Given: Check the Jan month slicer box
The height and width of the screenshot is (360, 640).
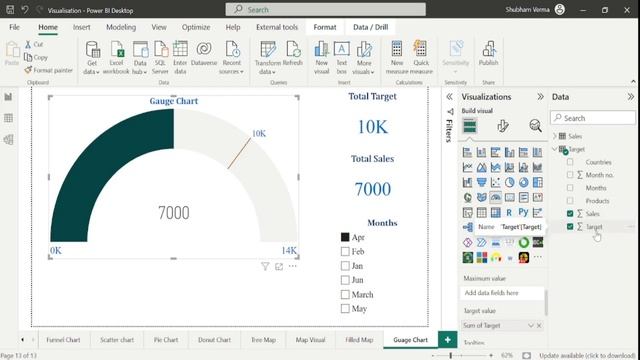Looking at the screenshot, I should point(345,266).
